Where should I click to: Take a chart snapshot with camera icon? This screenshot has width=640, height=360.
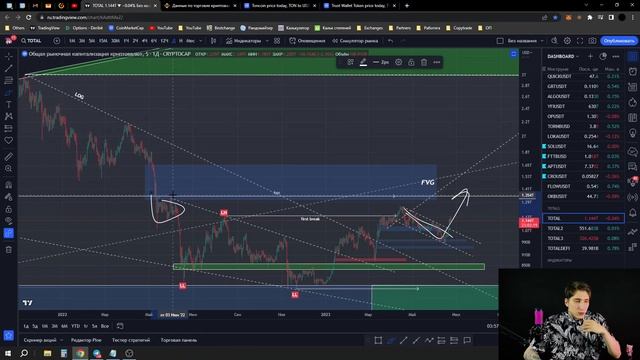(592, 41)
